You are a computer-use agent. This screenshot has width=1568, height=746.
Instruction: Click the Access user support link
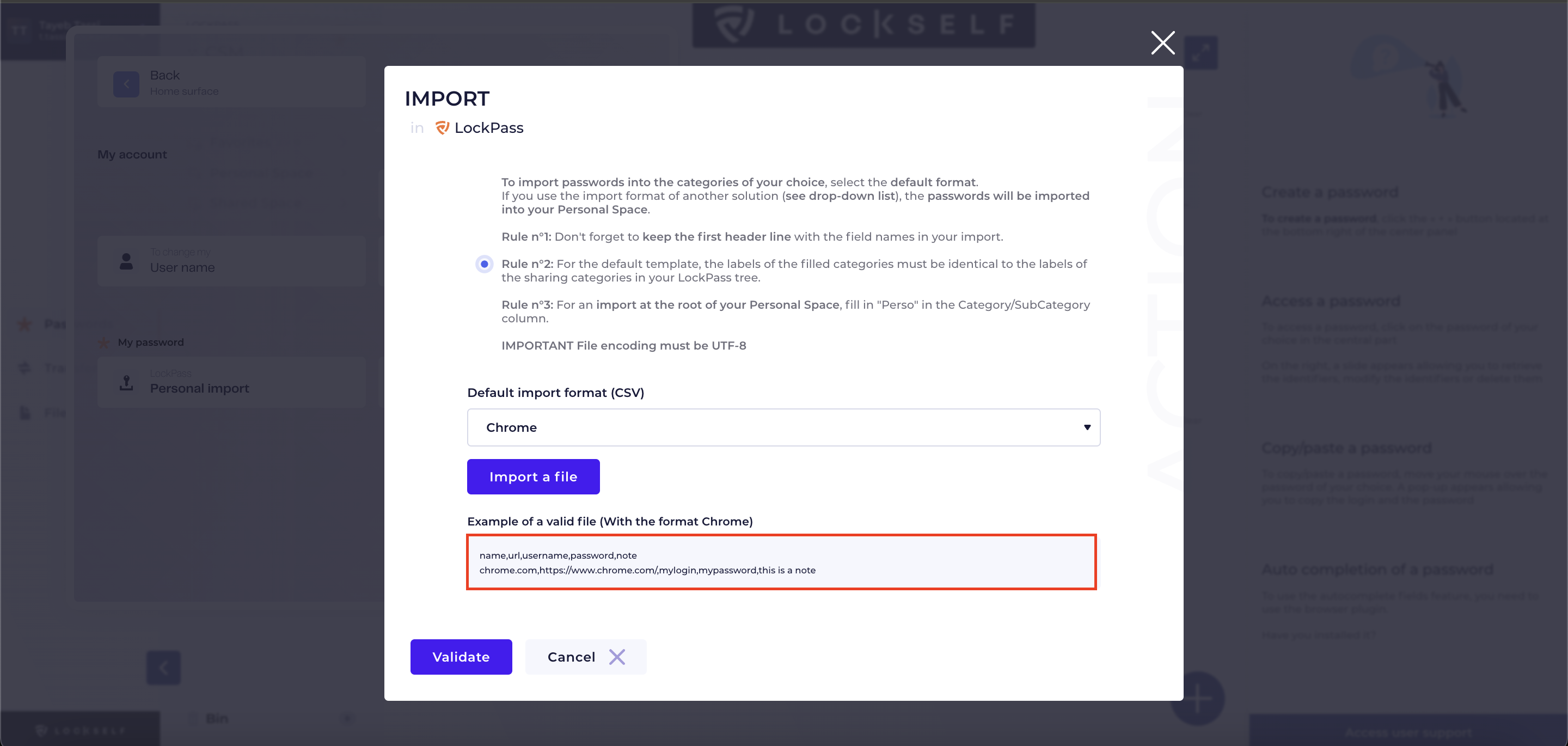click(x=1407, y=731)
